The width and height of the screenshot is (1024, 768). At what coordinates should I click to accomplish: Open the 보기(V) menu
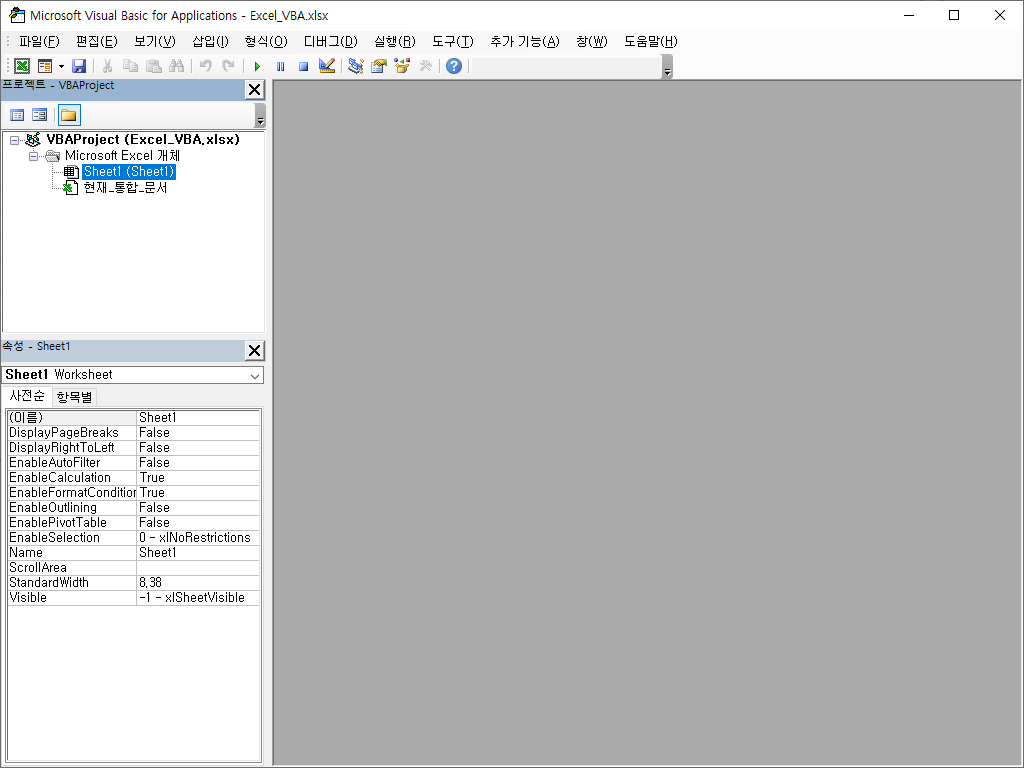pyautogui.click(x=155, y=42)
